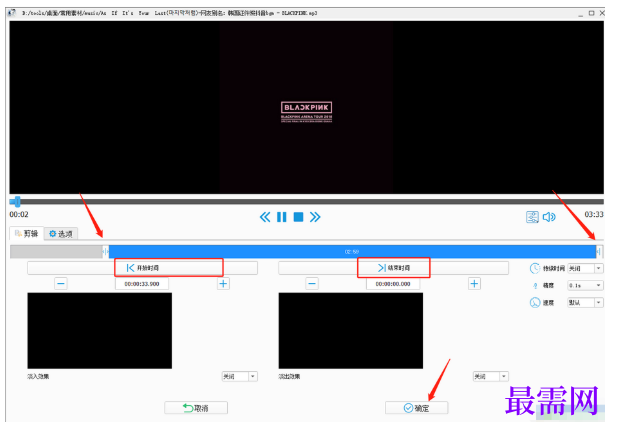Decrease end time with minus button
This screenshot has height=432, width=617.
point(312,284)
